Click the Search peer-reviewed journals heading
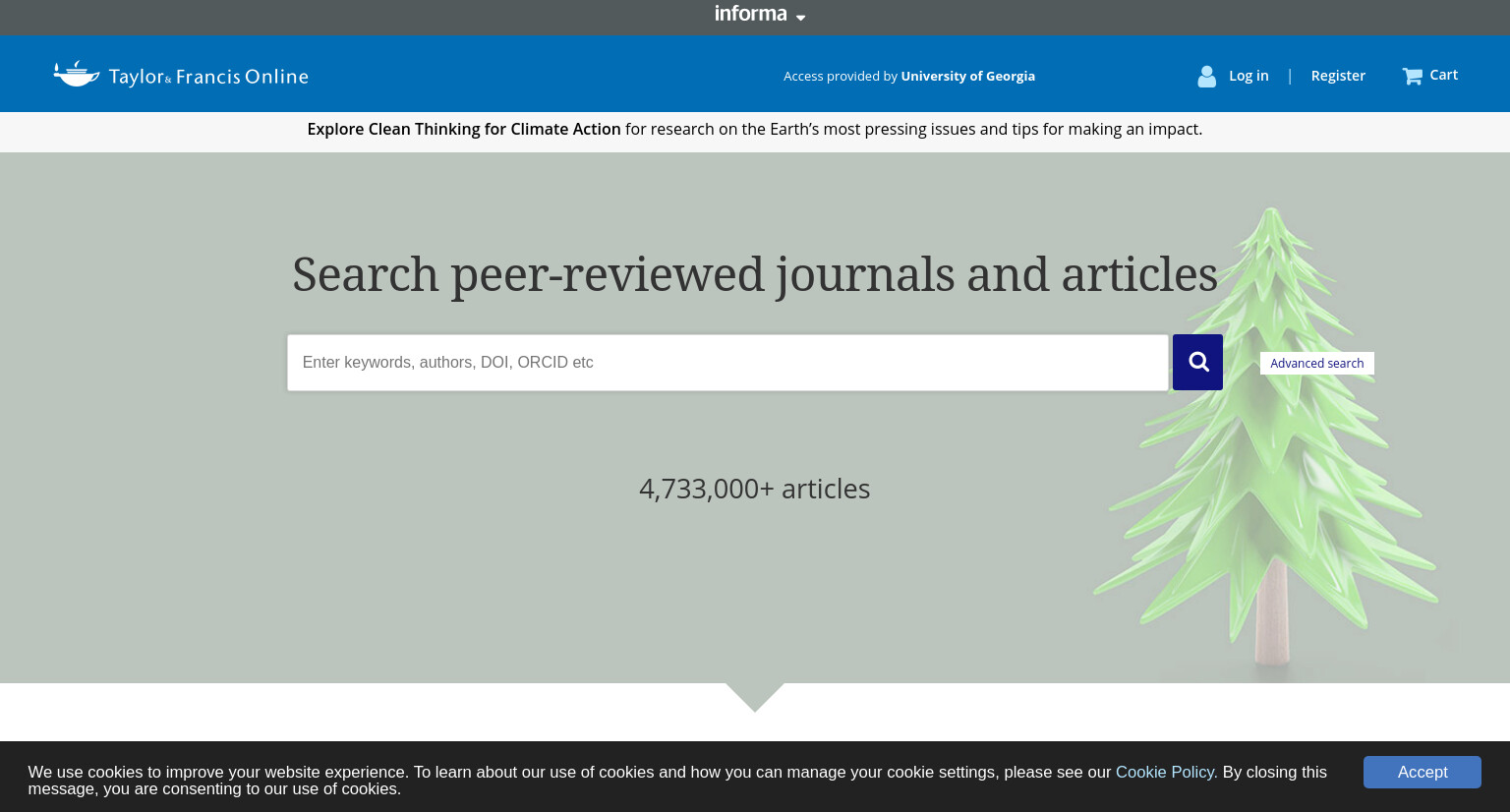This screenshot has width=1510, height=812. (755, 274)
